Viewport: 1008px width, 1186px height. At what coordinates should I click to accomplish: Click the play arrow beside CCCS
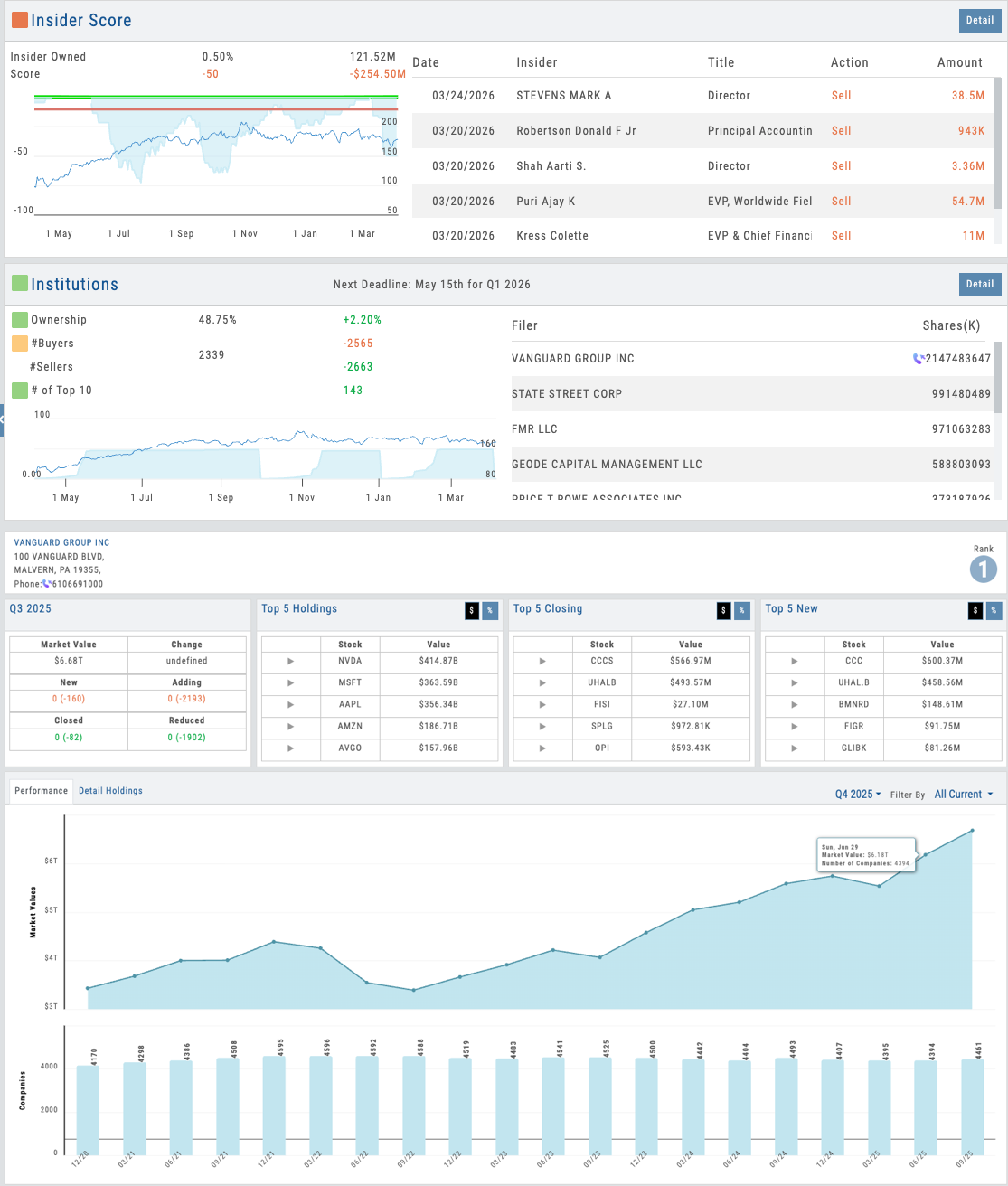(542, 661)
